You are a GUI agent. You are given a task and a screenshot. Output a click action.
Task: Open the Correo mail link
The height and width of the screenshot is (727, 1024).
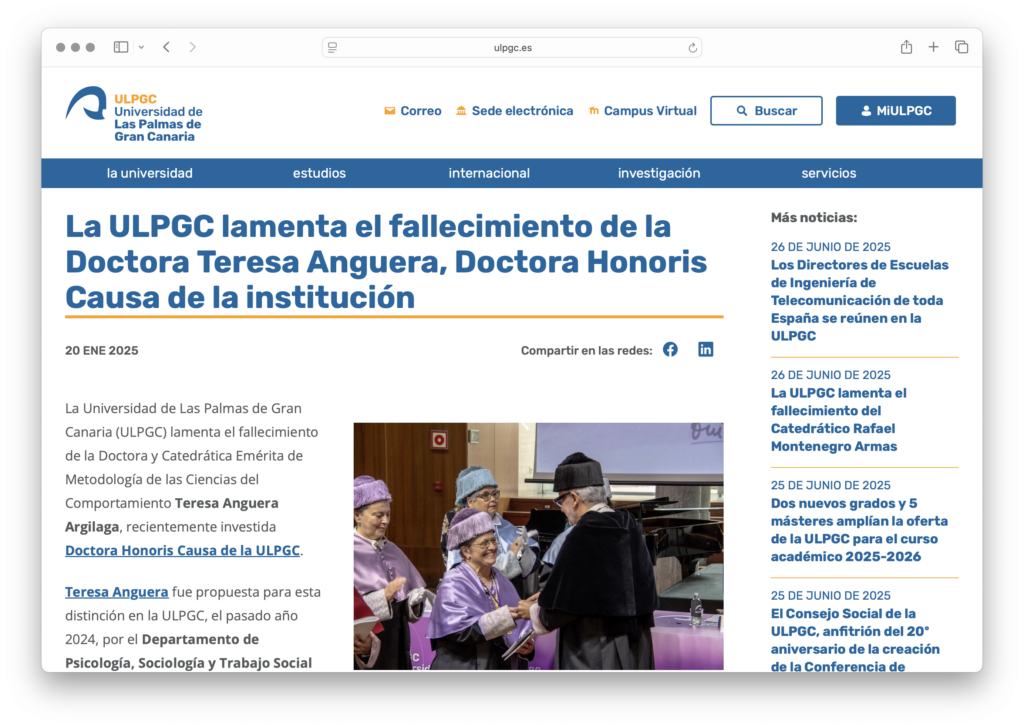413,111
